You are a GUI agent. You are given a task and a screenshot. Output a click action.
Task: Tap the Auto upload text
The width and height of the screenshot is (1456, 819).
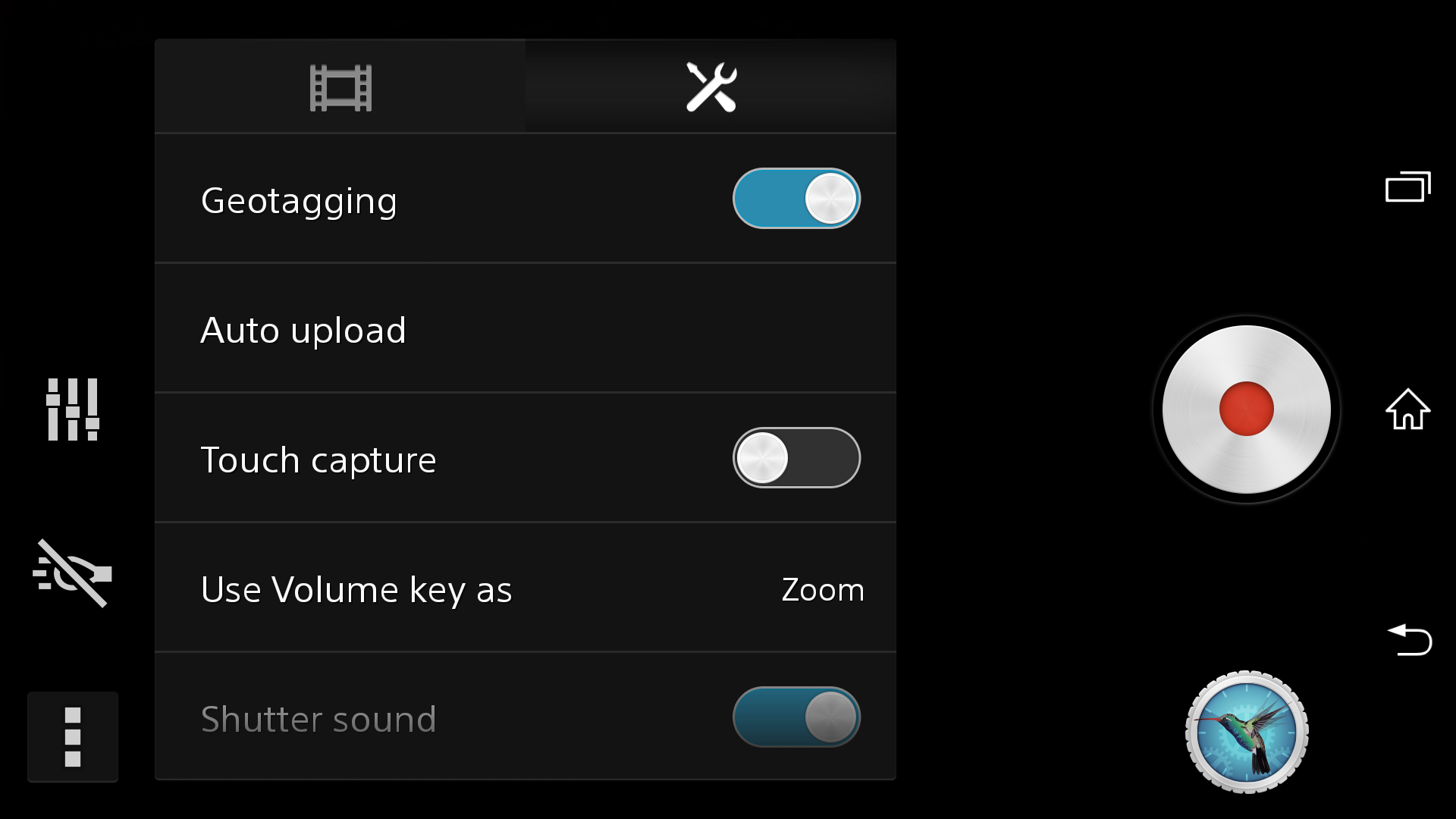(x=303, y=331)
